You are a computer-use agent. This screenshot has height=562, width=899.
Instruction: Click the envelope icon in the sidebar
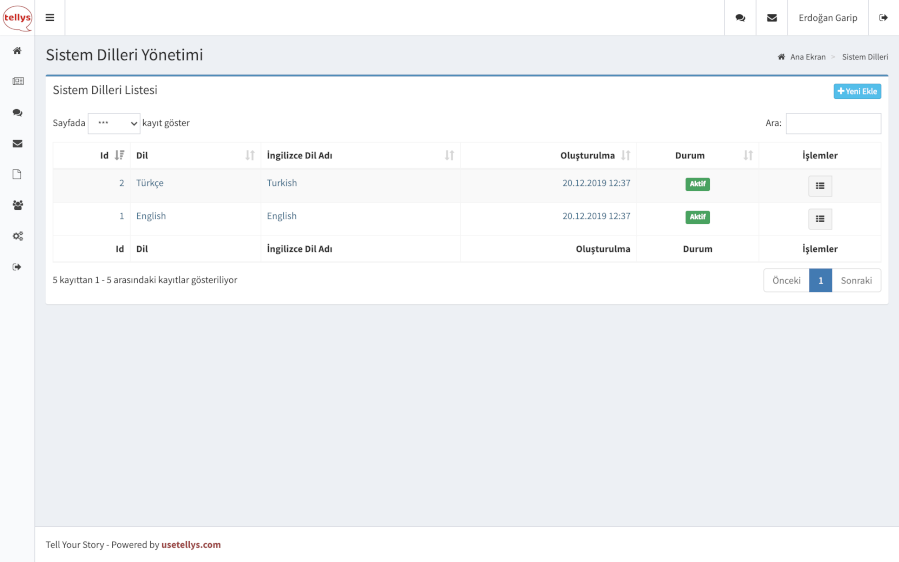pyautogui.click(x=17, y=143)
